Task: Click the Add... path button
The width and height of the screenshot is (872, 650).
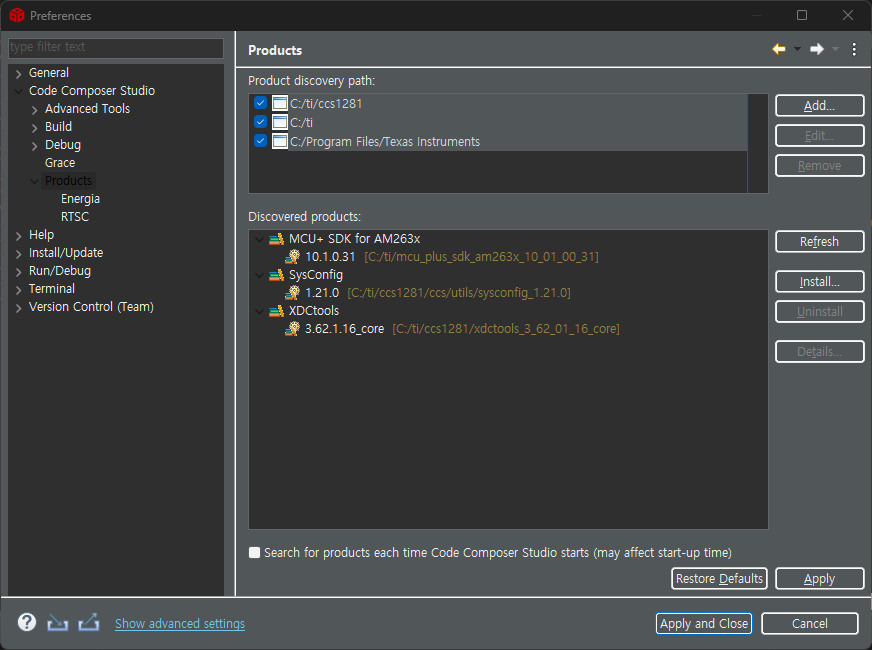Action: (x=819, y=106)
